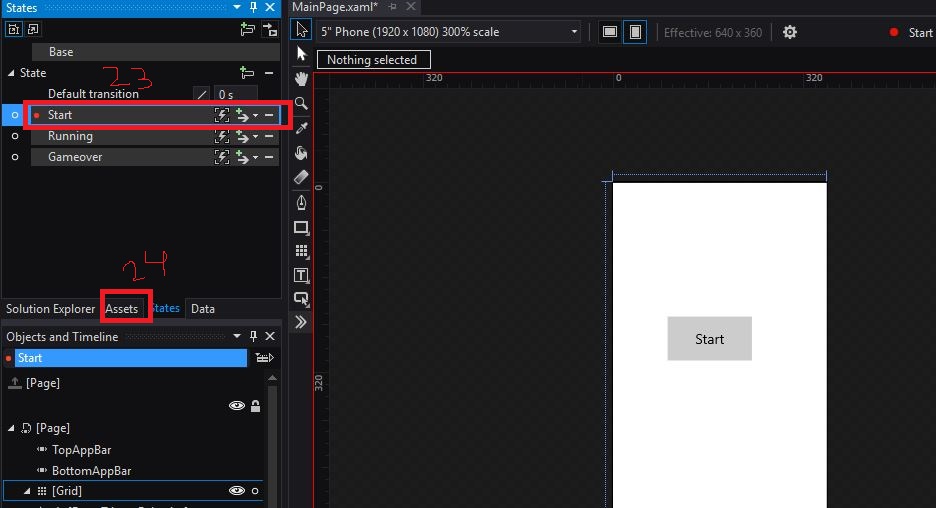Viewport: 936px width, 508px height.
Task: Toggle the [Grid] lock circle
Action: tap(255, 491)
